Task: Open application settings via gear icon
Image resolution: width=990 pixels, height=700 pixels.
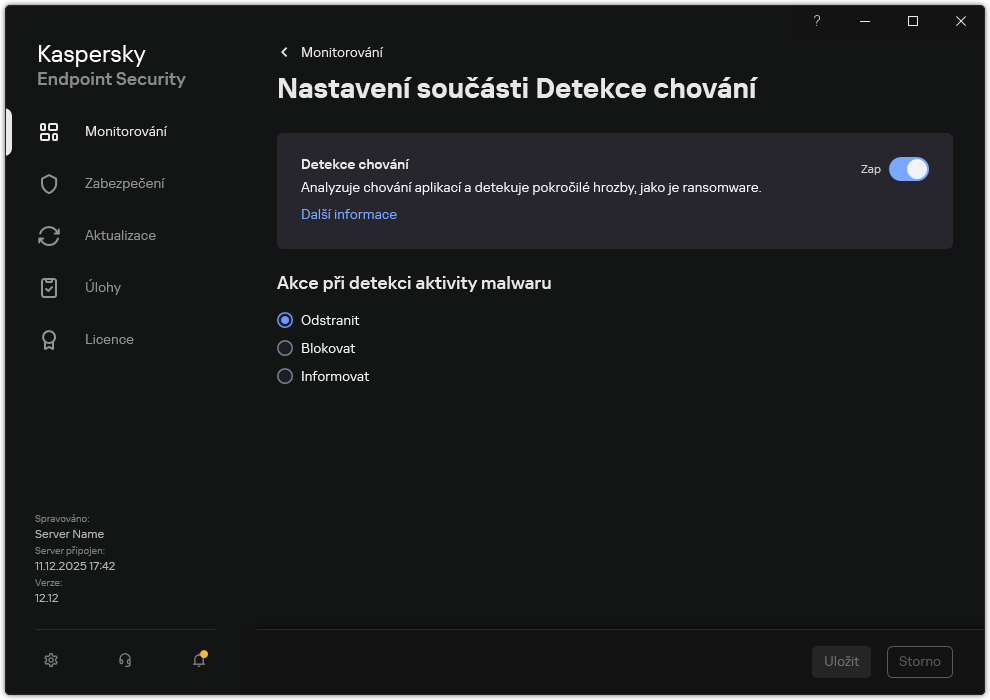Action: click(50, 660)
